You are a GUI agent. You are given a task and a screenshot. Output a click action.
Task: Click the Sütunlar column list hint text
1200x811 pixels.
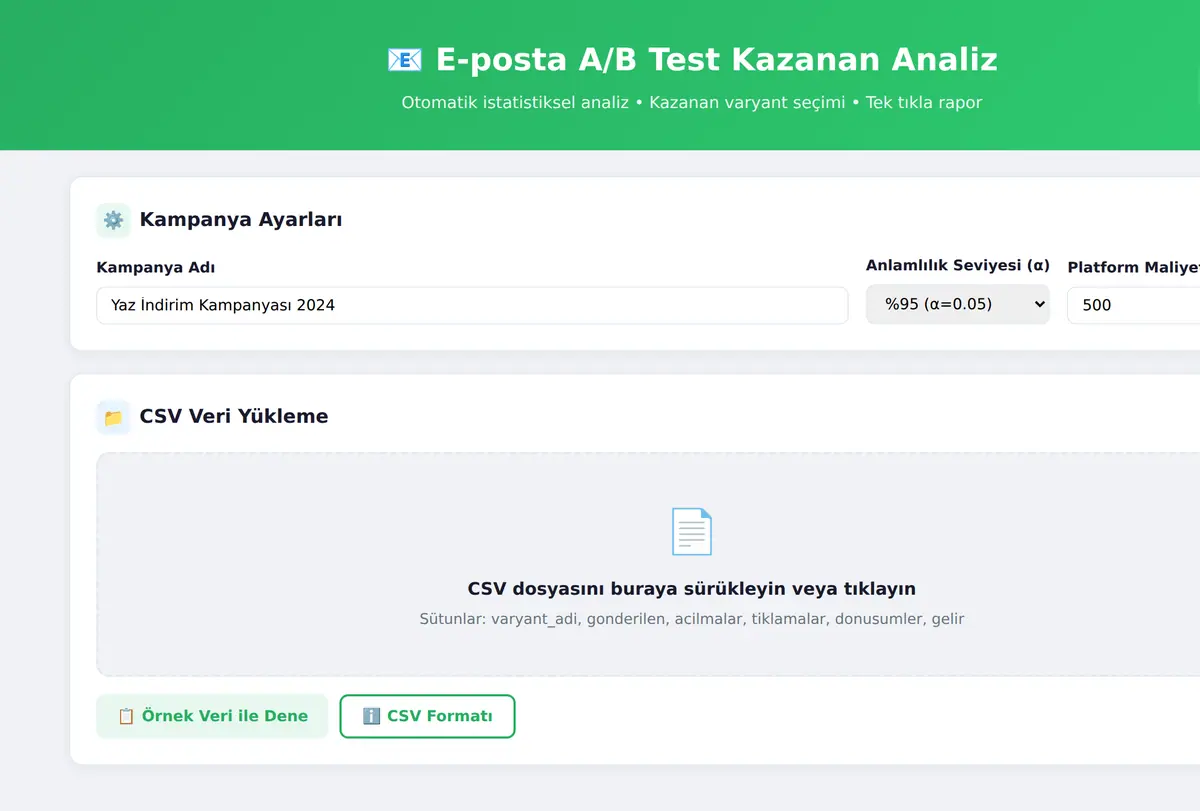(x=692, y=619)
